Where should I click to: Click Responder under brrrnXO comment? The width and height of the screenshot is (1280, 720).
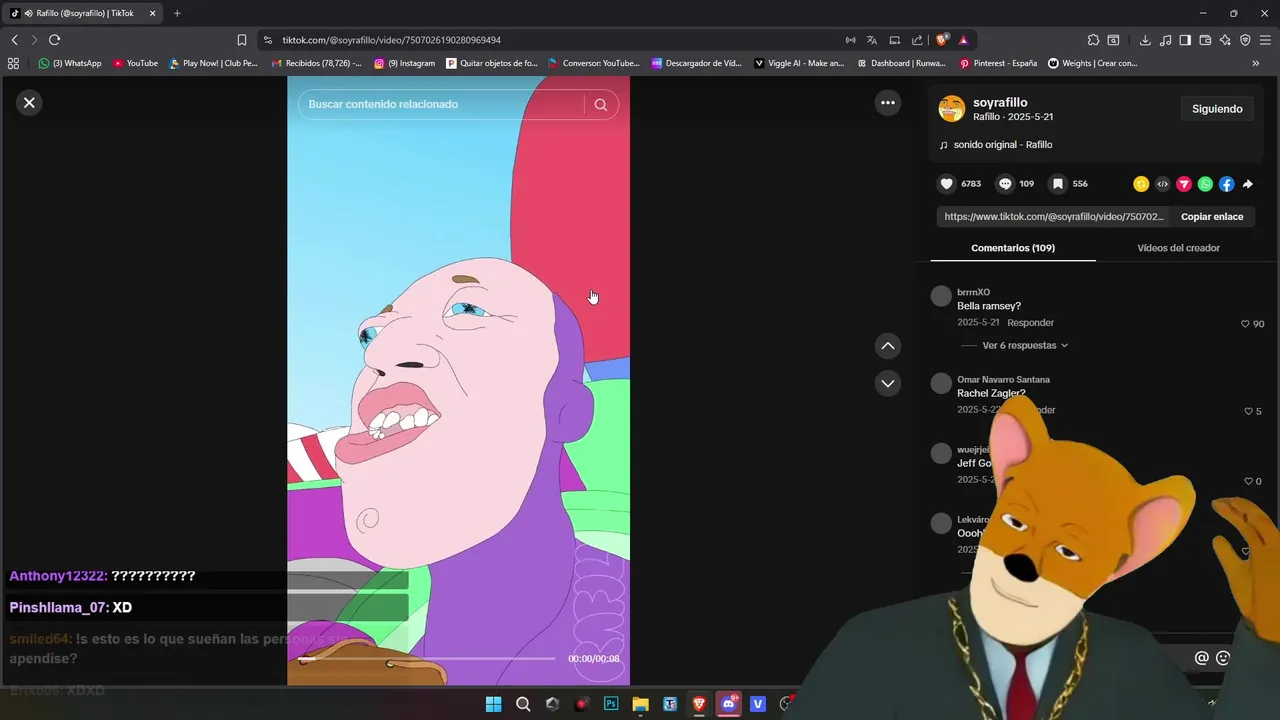(x=1030, y=323)
